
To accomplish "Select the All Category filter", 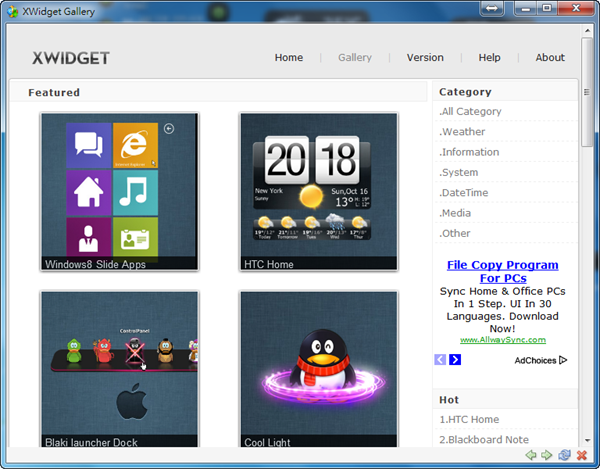I will [470, 111].
